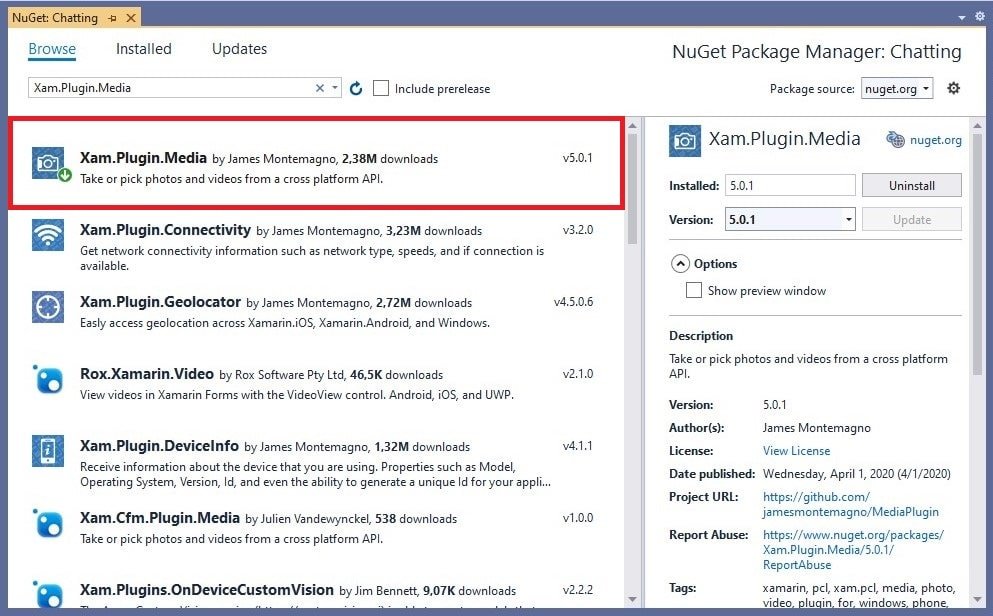This screenshot has height=616, width=993.
Task: Click the Xam.Plugin.DeviceInfo phone icon
Action: pos(48,451)
